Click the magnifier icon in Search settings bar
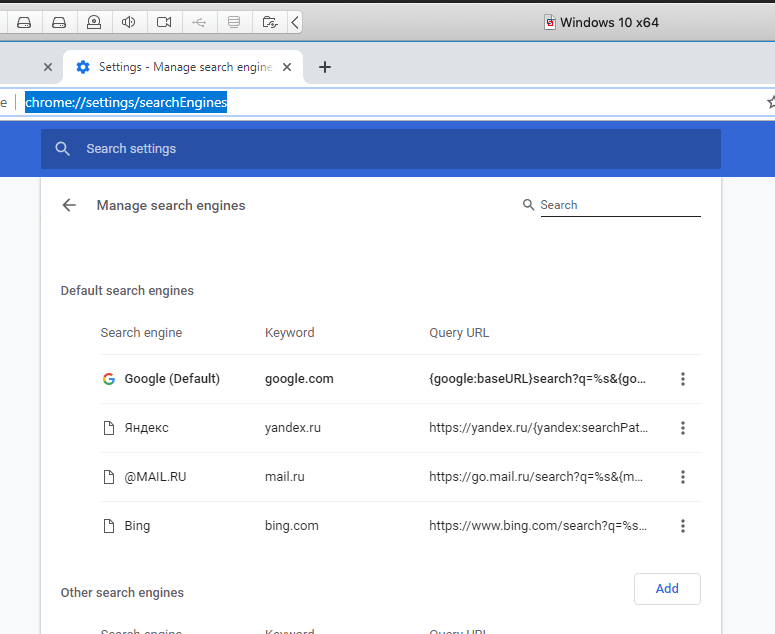The image size is (775, 634). pyautogui.click(x=63, y=149)
